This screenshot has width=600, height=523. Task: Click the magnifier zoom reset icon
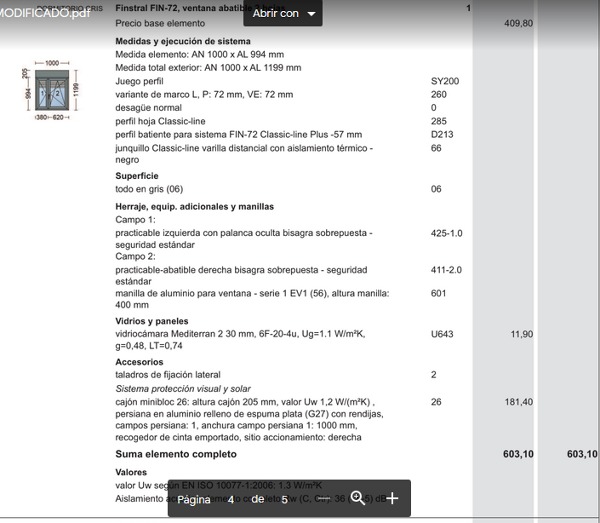(357, 498)
